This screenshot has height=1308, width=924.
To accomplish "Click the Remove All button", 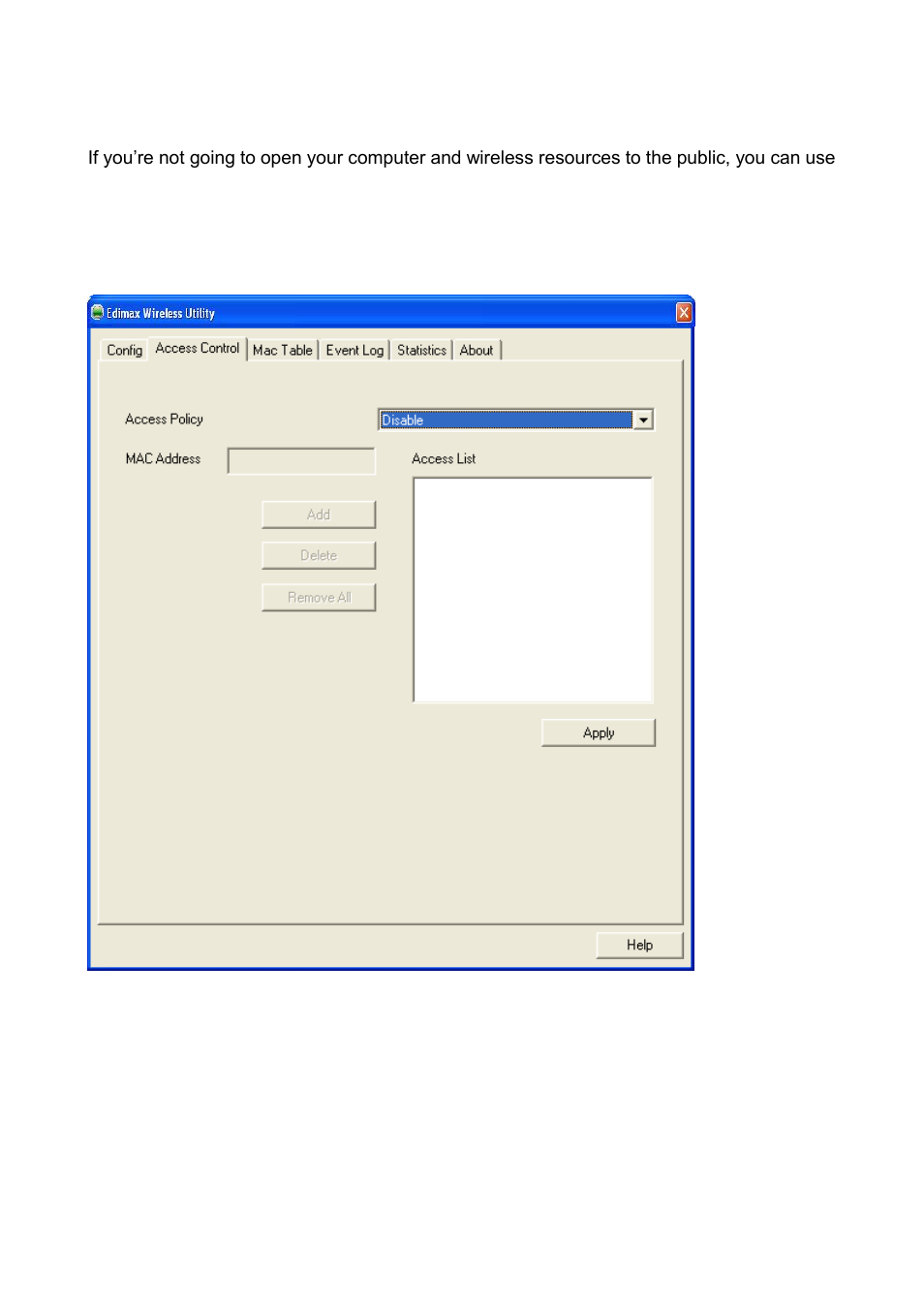I will [x=319, y=597].
